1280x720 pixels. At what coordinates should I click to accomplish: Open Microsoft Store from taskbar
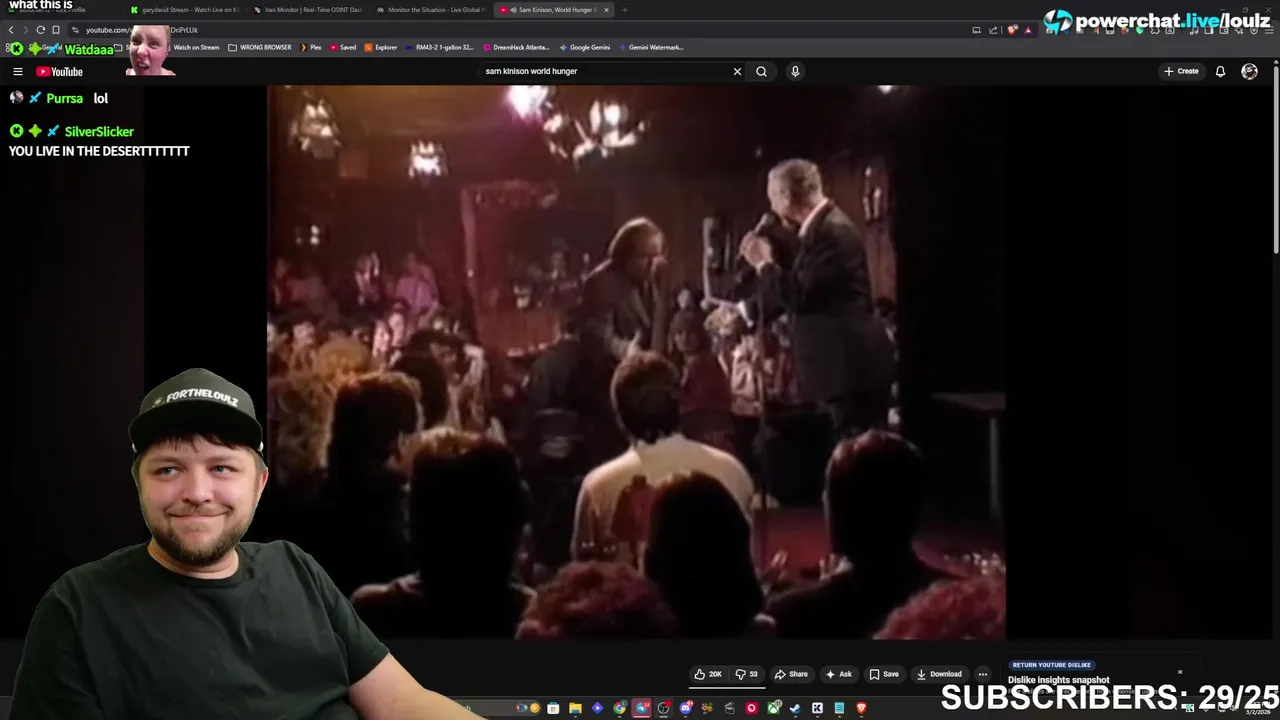click(553, 708)
